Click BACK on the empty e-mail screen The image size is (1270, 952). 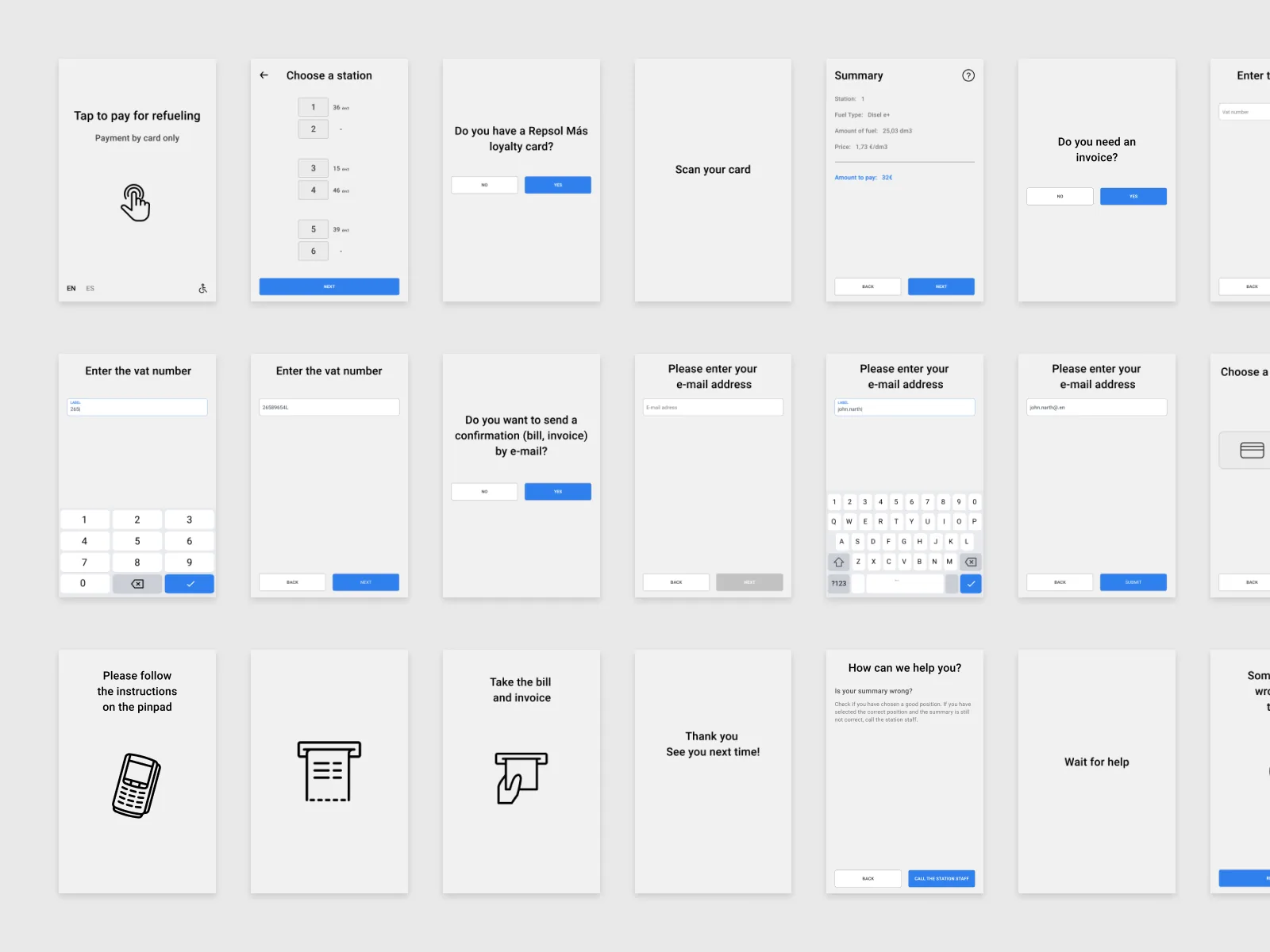point(676,582)
